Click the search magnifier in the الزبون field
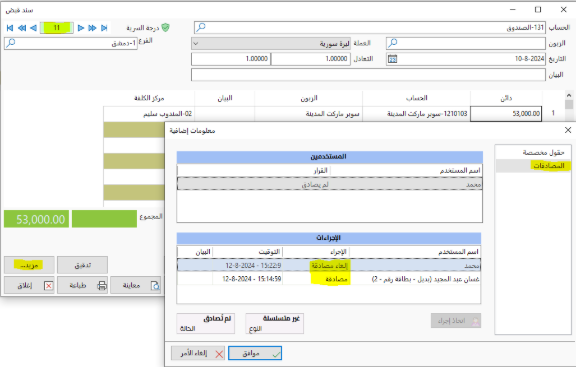Image resolution: width=576 pixels, height=367 pixels. coord(392,43)
